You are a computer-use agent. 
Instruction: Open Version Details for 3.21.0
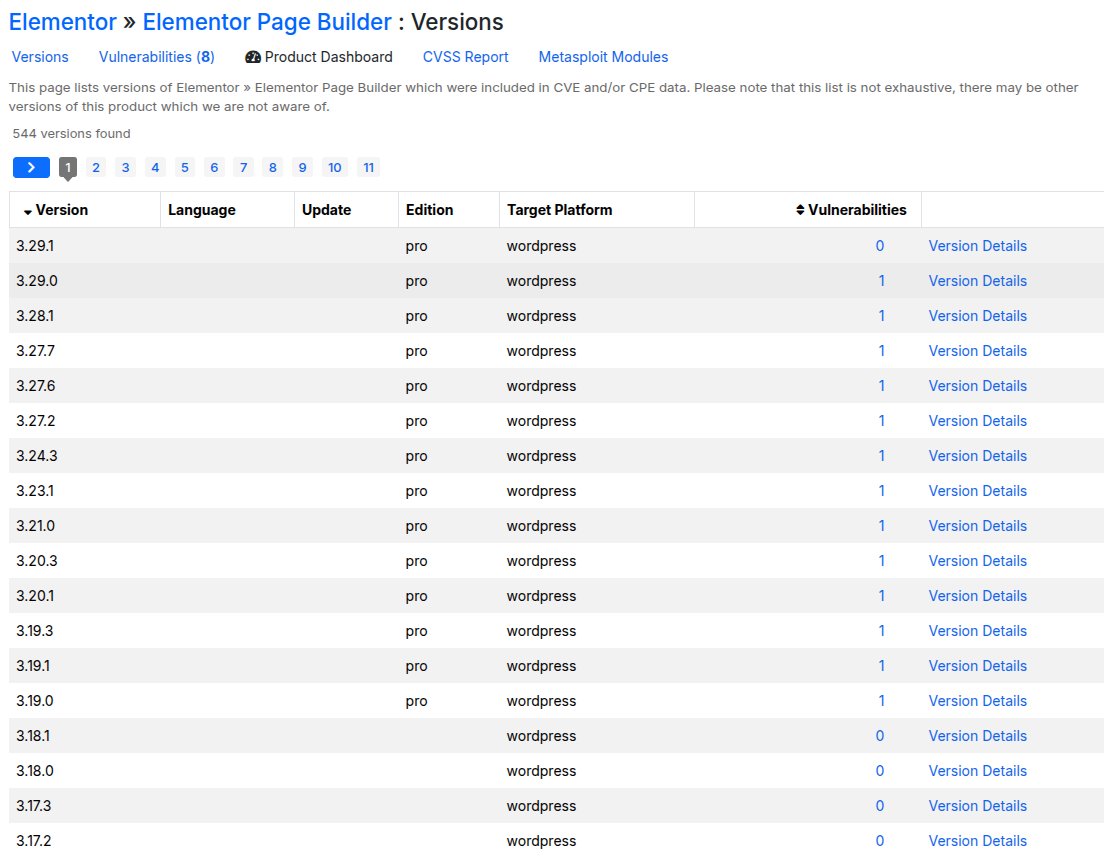(977, 526)
